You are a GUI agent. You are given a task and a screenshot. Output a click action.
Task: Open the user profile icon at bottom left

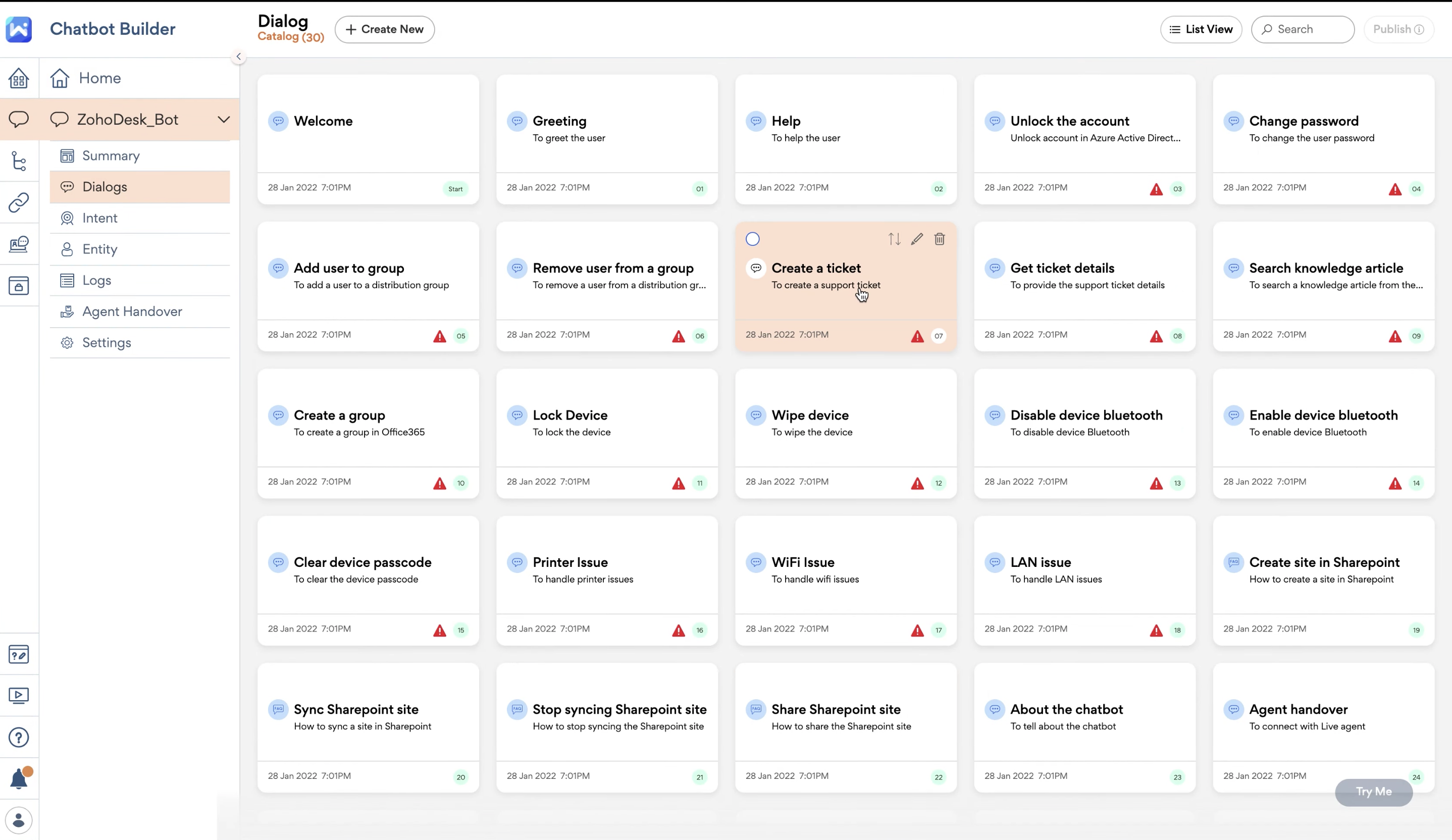coord(19,820)
